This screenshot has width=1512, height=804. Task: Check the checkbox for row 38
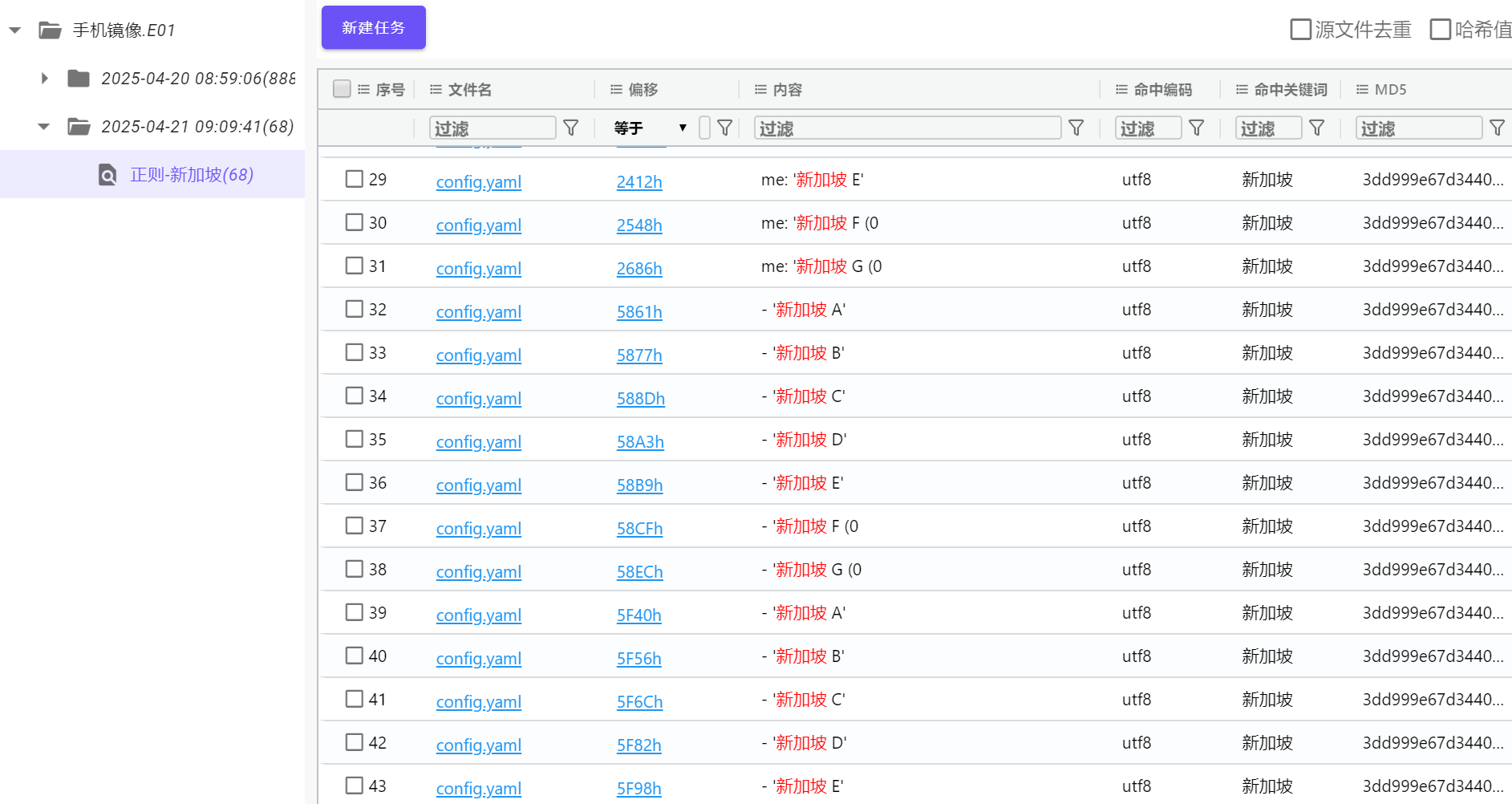(355, 569)
